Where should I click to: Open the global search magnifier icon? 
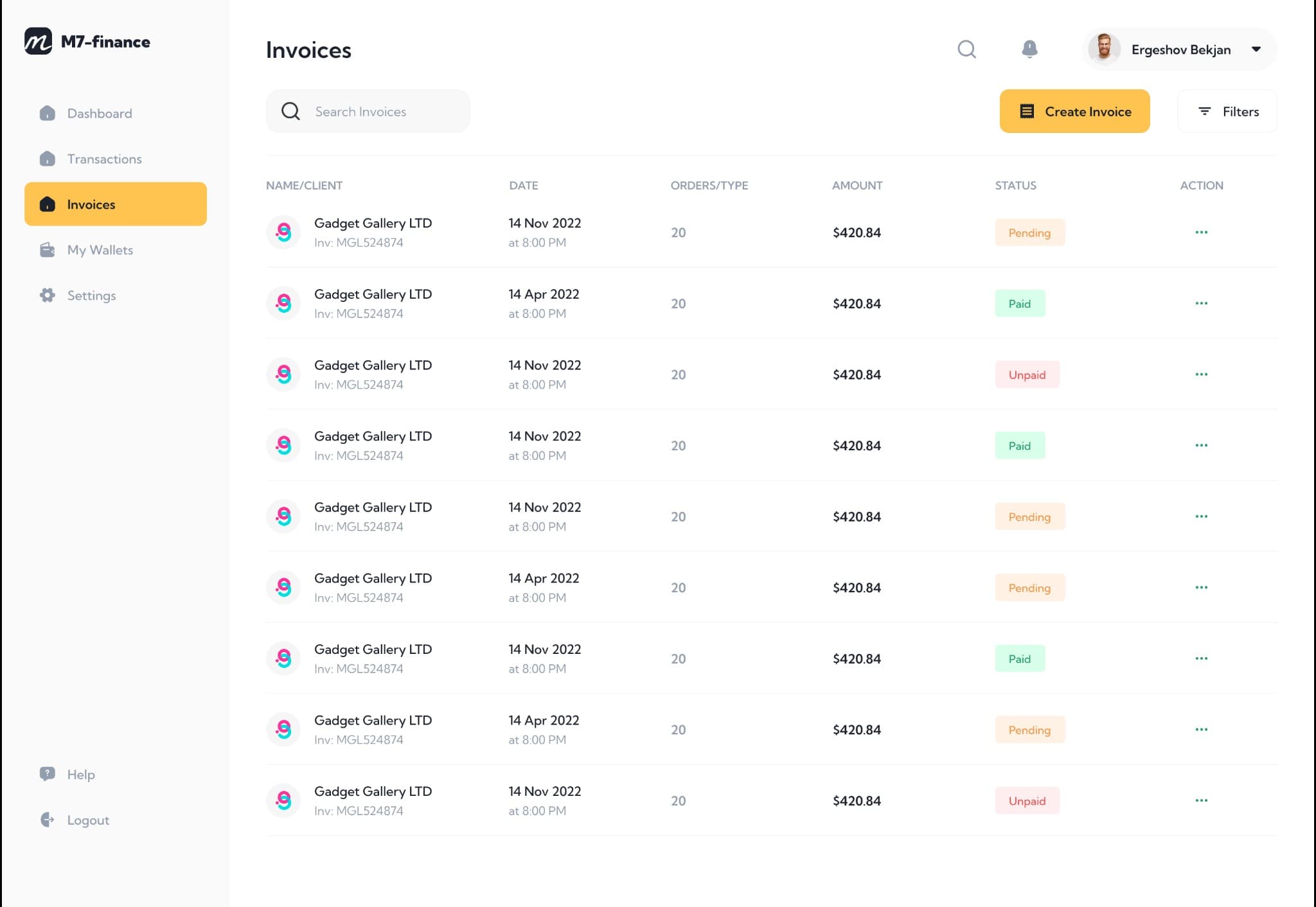[966, 49]
